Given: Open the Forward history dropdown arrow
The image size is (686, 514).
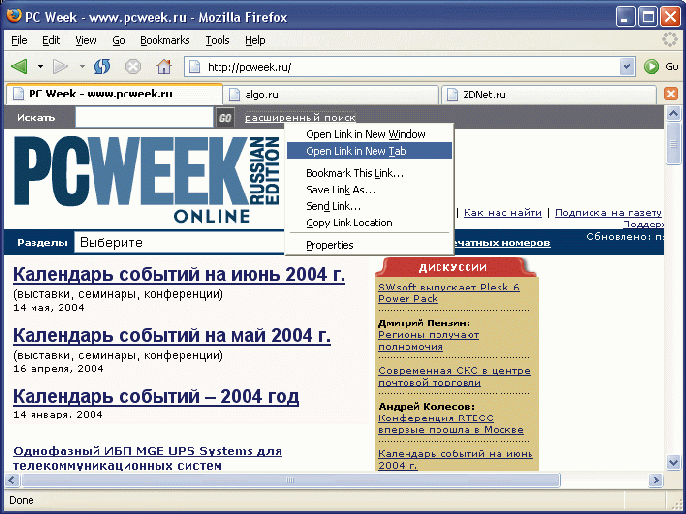Looking at the screenshot, I should click(82, 66).
